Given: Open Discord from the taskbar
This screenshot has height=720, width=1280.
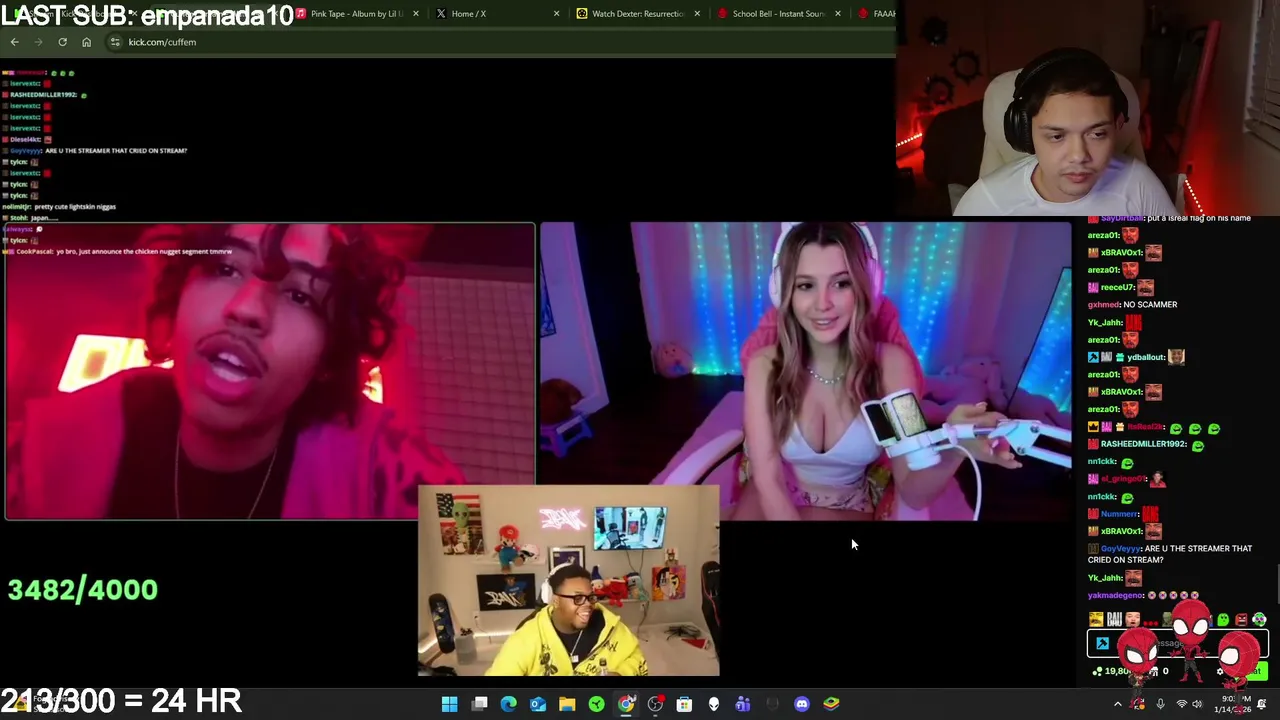Looking at the screenshot, I should (x=801, y=704).
